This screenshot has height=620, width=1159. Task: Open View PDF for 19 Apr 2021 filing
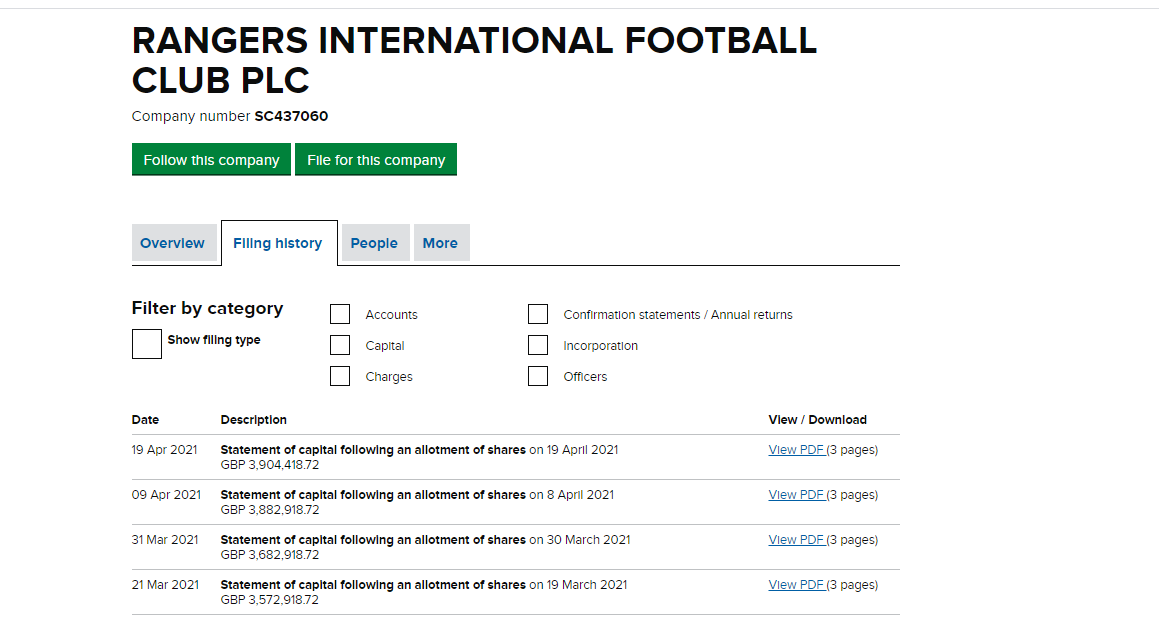(796, 449)
